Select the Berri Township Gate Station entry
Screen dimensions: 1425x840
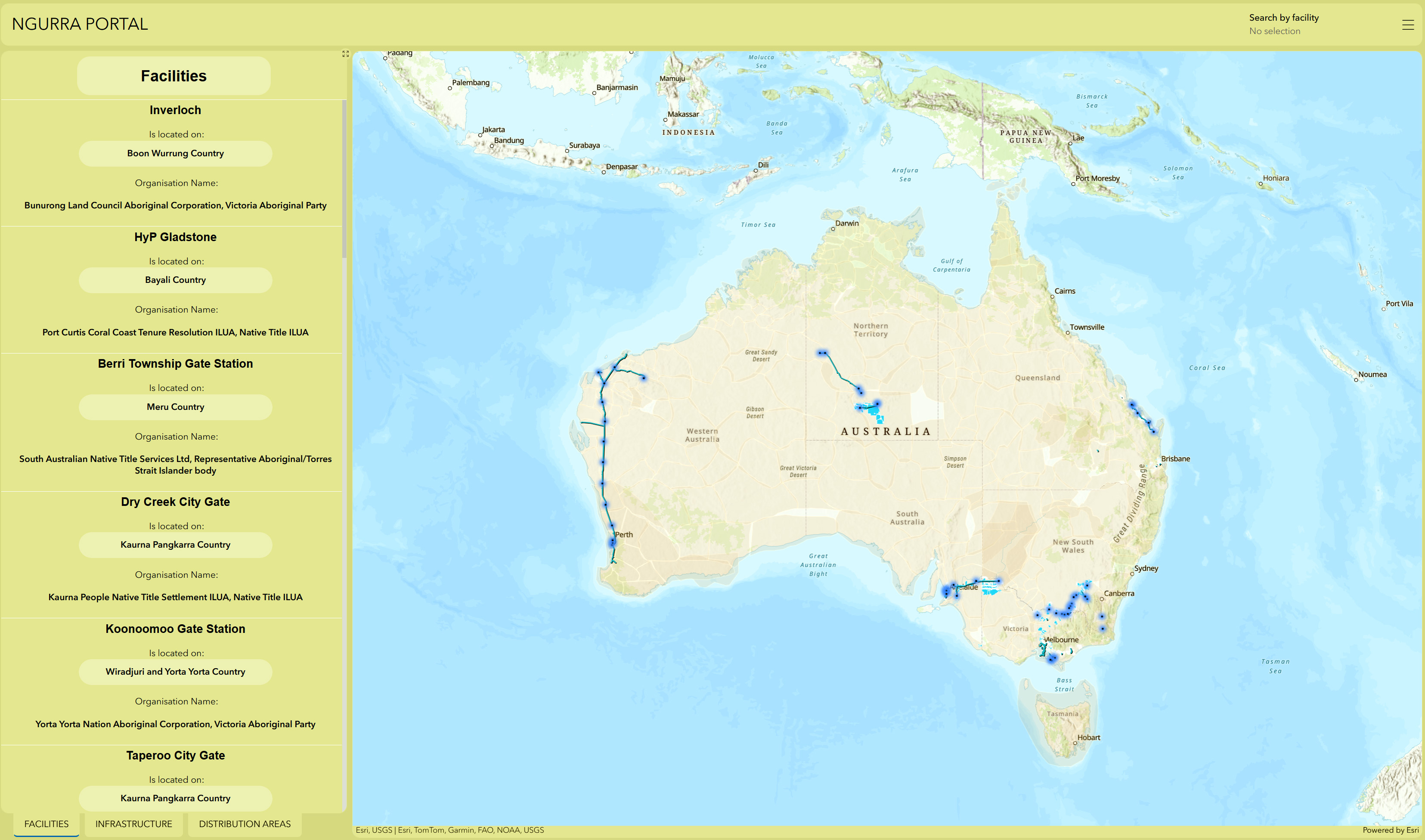click(x=176, y=364)
